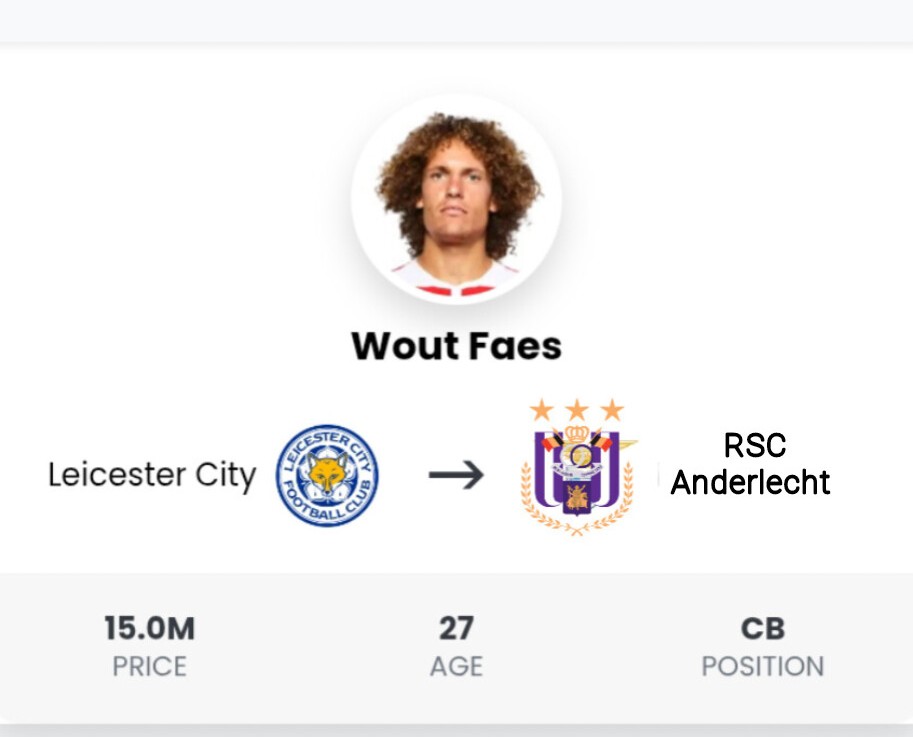The width and height of the screenshot is (913, 737).
Task: Click the Leicester City club crest
Action: [327, 475]
